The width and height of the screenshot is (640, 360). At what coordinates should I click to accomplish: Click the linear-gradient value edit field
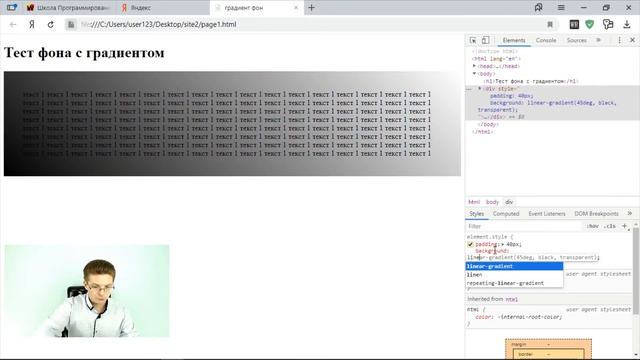[532, 258]
